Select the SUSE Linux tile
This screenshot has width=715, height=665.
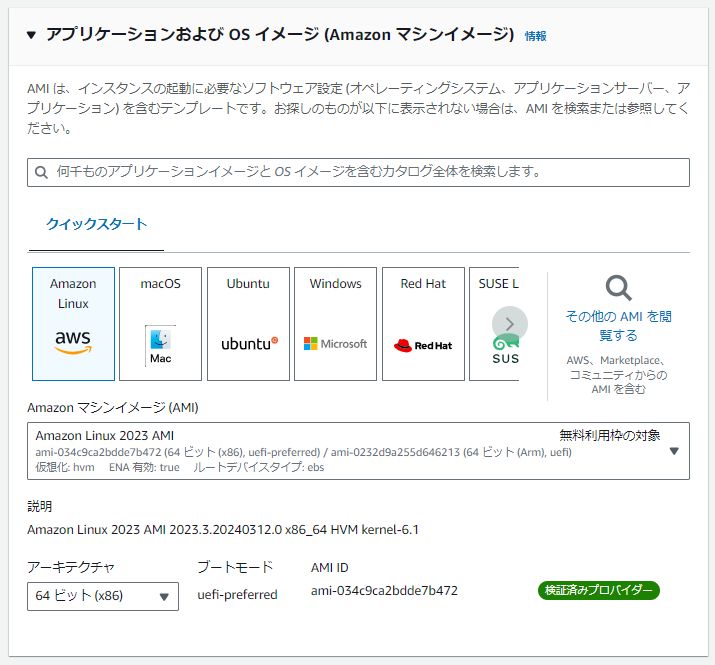click(x=494, y=324)
